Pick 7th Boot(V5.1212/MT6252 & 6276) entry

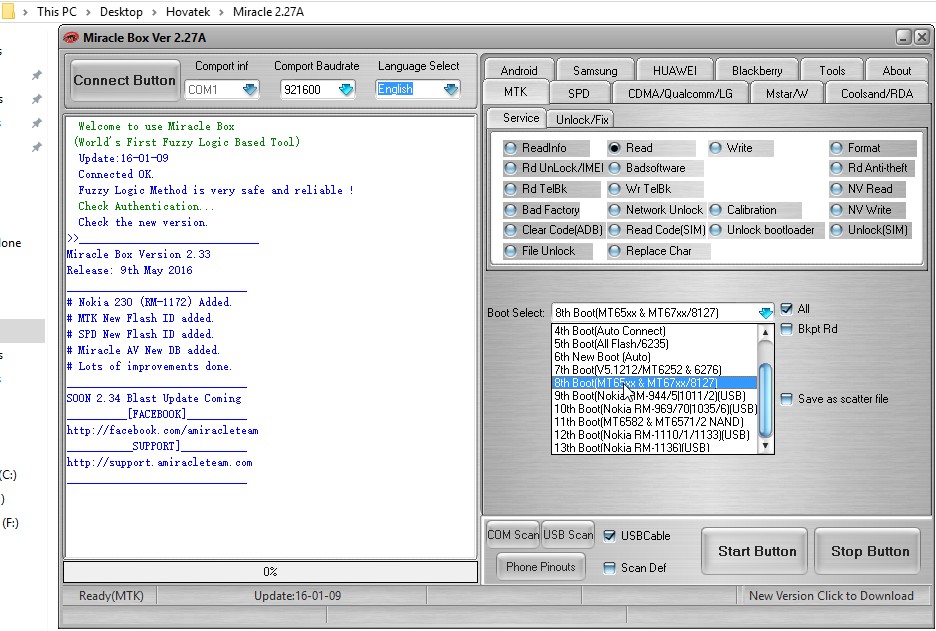click(654, 370)
